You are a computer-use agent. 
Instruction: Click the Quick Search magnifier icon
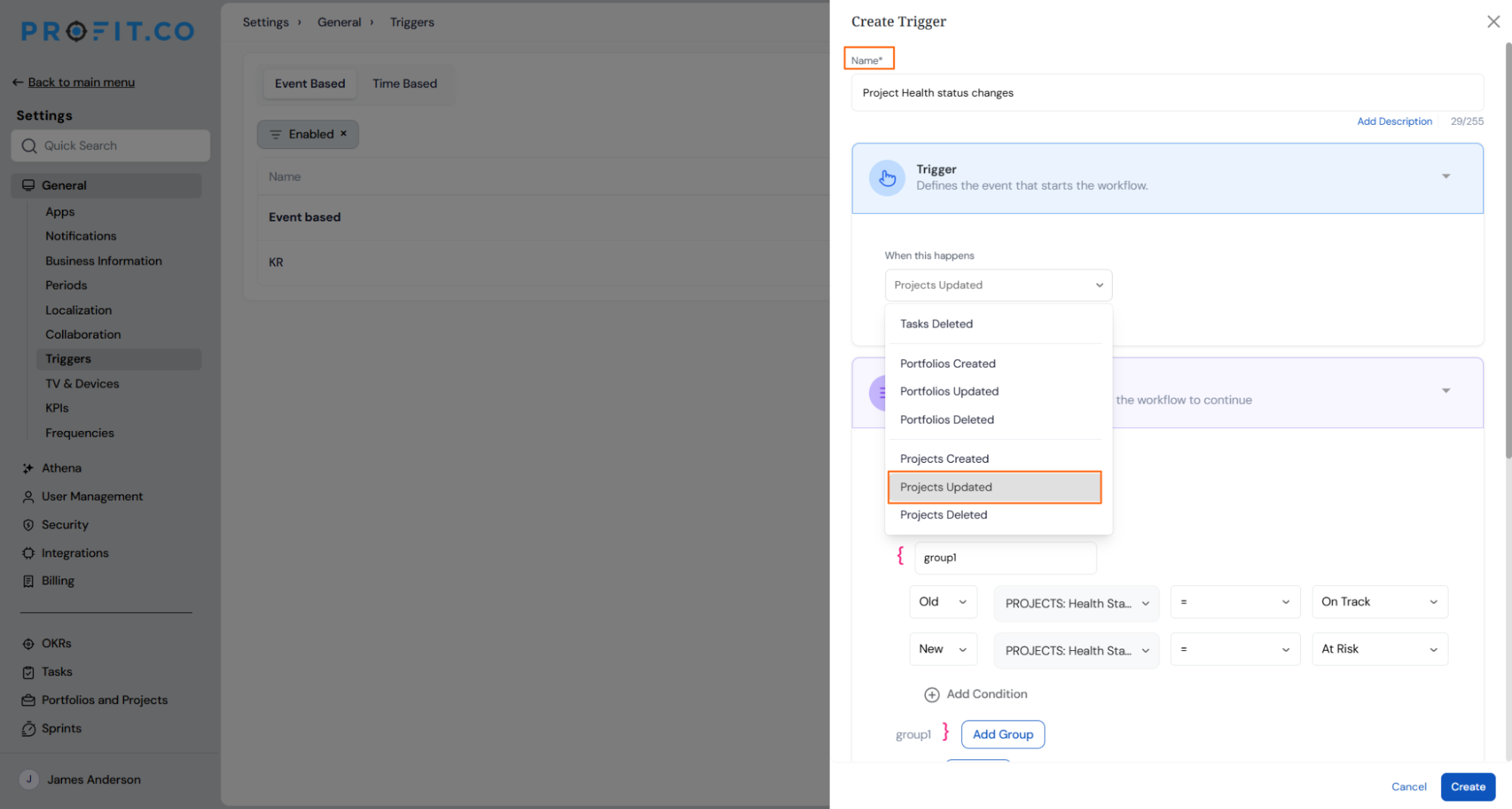coord(29,146)
